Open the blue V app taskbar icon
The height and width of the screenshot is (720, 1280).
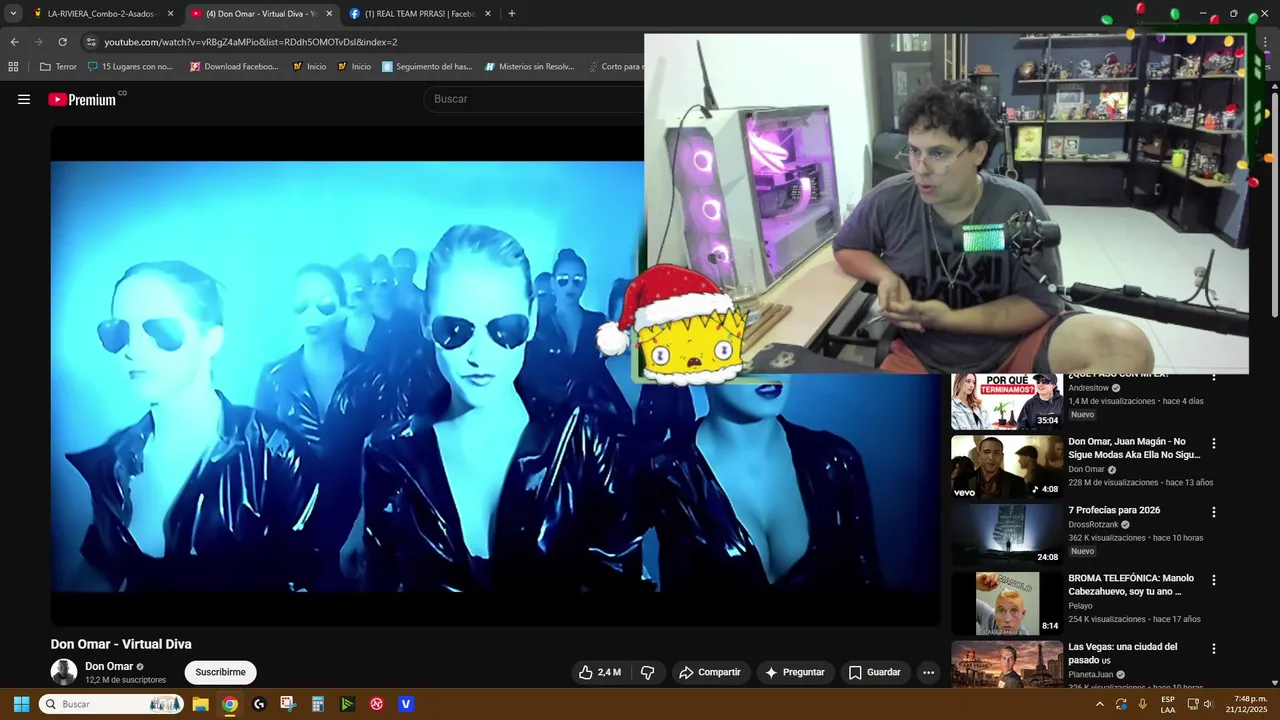pyautogui.click(x=406, y=704)
